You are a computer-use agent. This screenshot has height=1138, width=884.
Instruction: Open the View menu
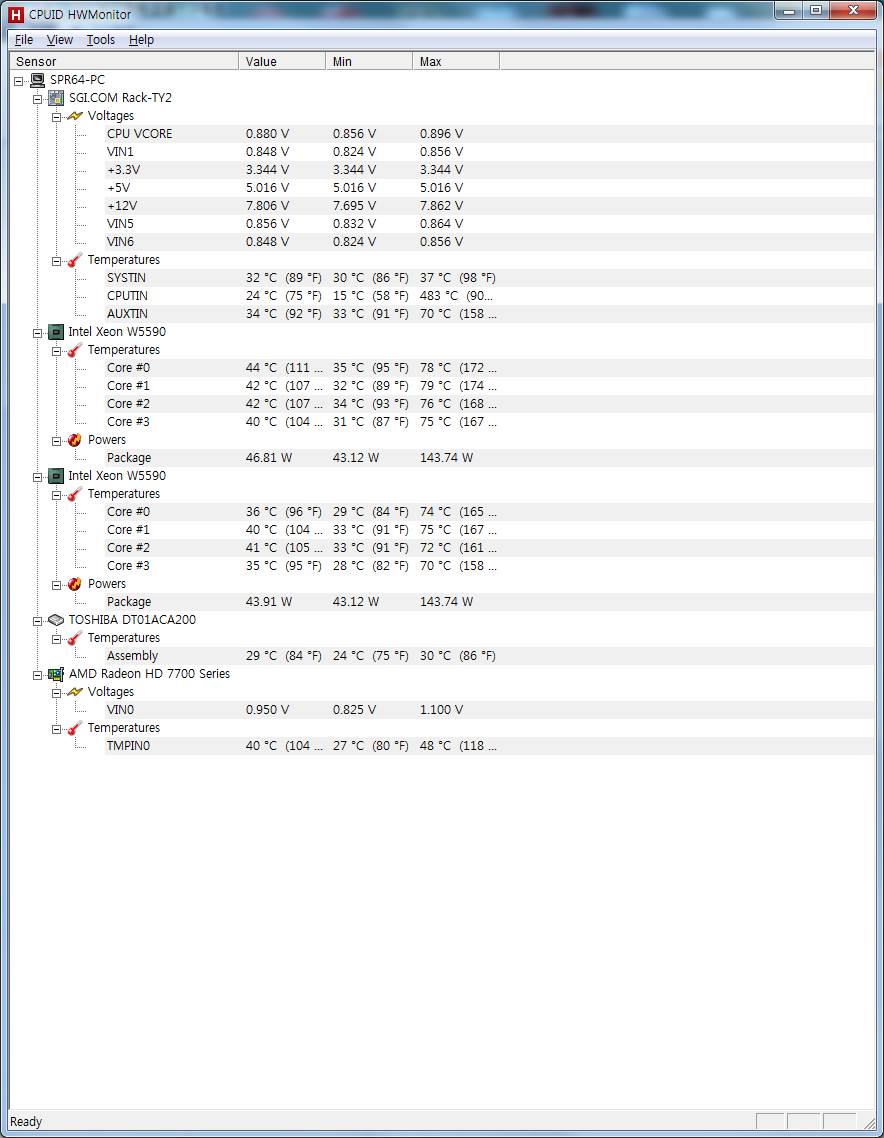(60, 40)
